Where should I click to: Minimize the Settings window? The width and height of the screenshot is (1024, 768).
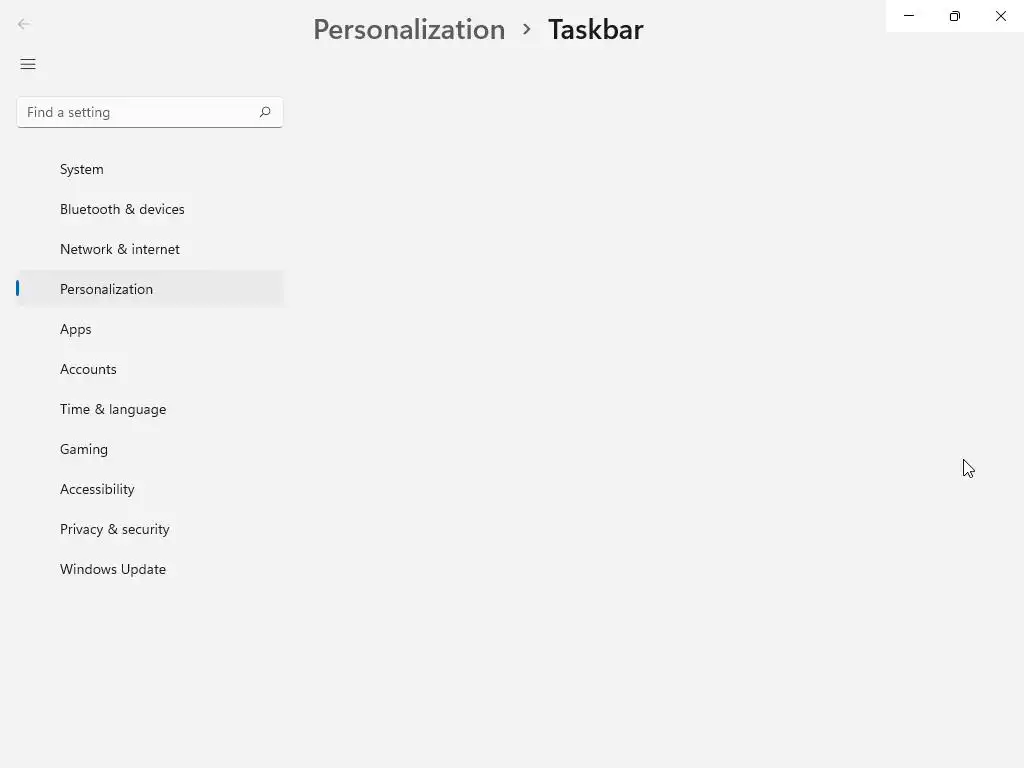click(909, 16)
